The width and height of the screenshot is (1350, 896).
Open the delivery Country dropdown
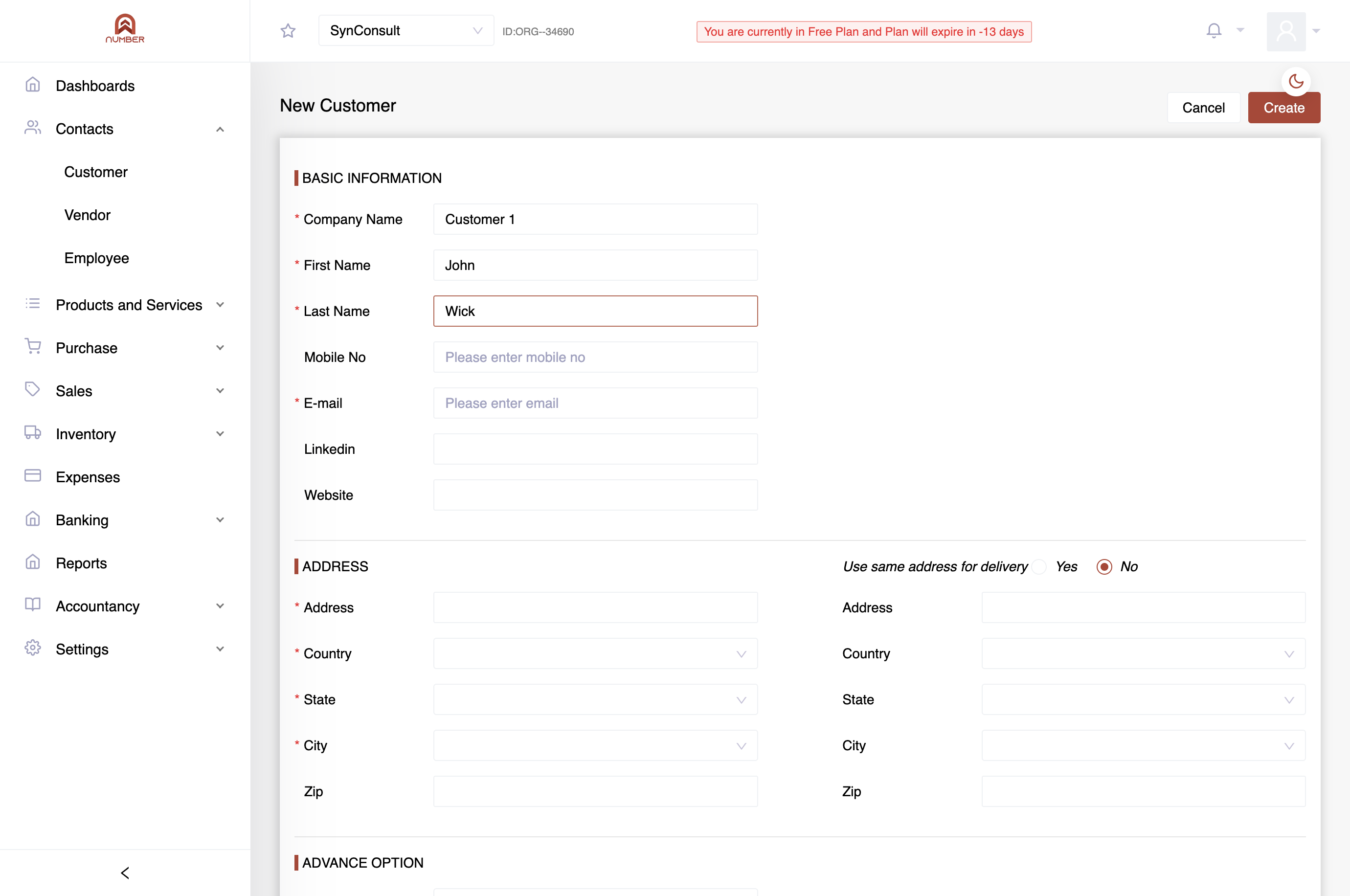[x=1143, y=654]
